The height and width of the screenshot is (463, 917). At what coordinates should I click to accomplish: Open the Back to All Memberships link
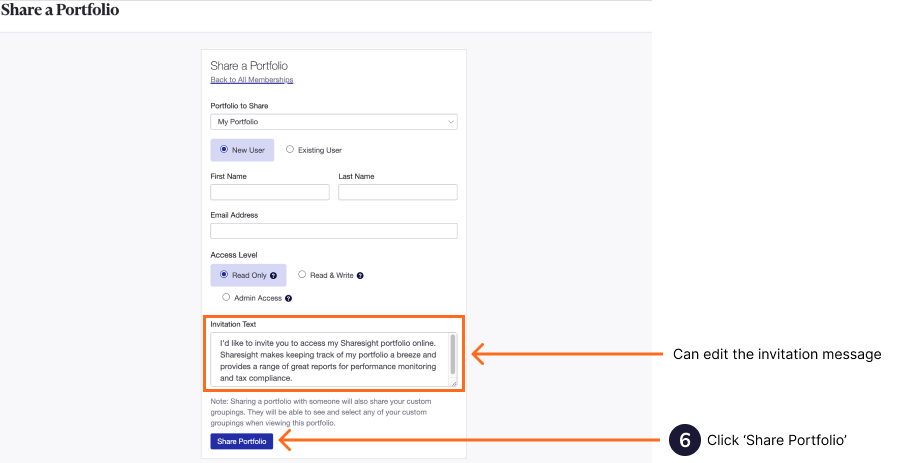point(251,80)
